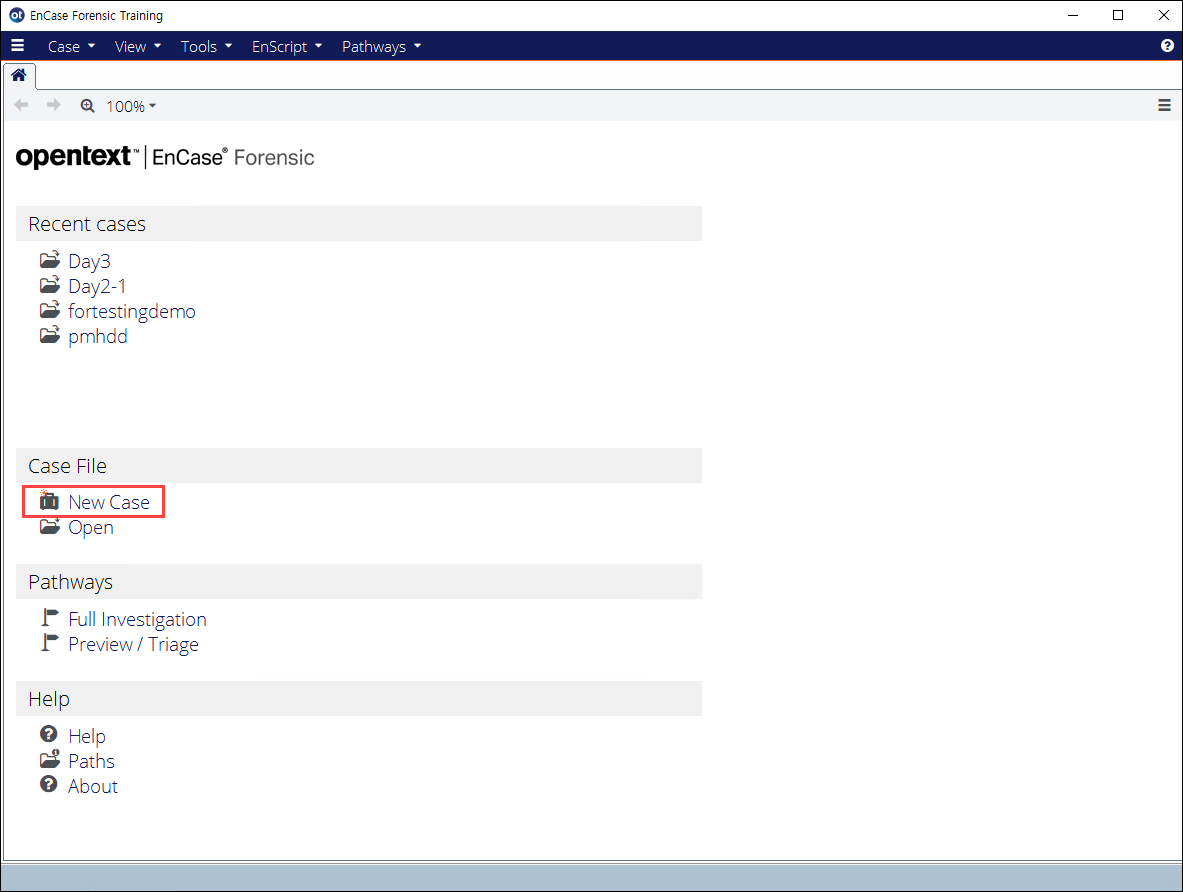Open the EnScript menu
The image size is (1183, 892).
tap(287, 46)
